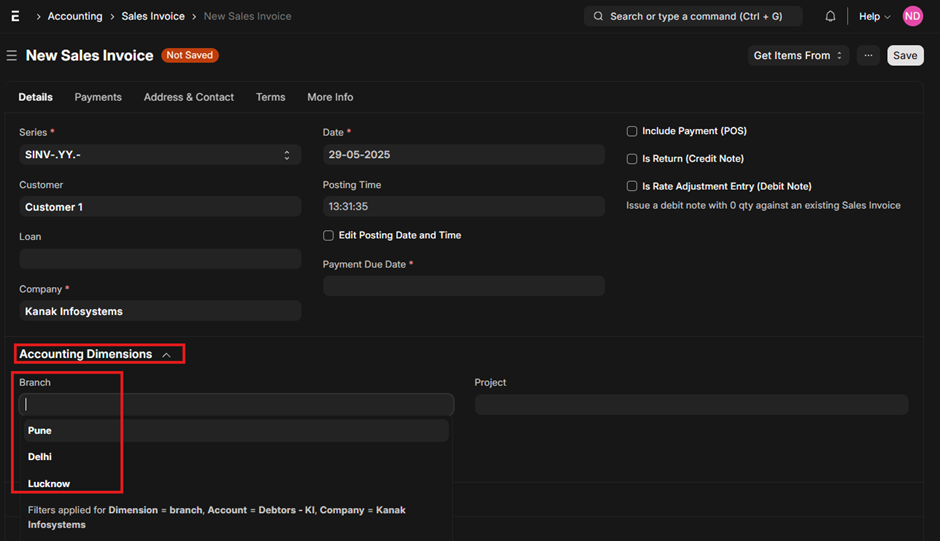This screenshot has width=940, height=541.
Task: Enable Edit Posting Date and Time
Action: click(328, 236)
